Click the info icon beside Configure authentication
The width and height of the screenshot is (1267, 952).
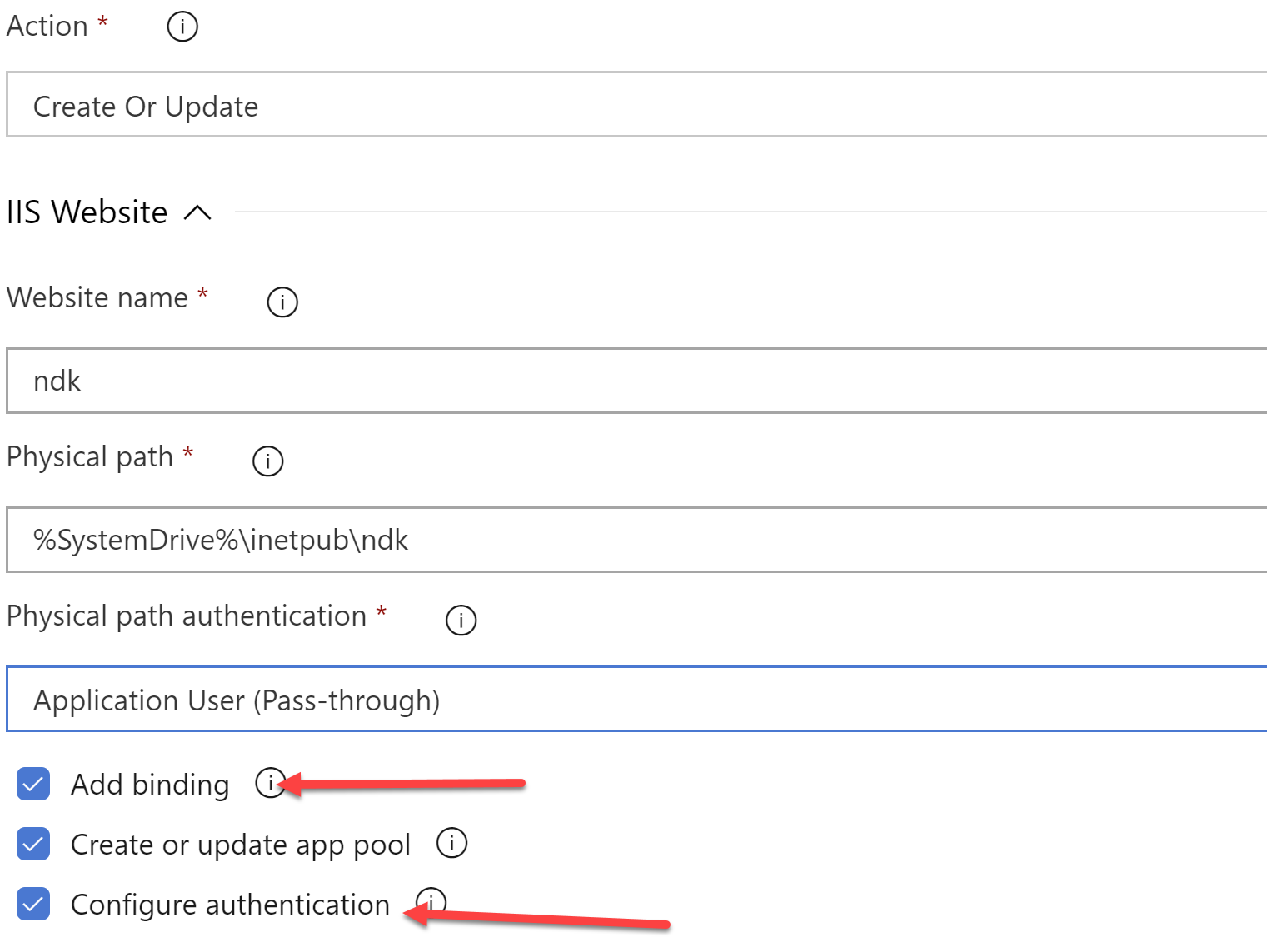point(431,901)
